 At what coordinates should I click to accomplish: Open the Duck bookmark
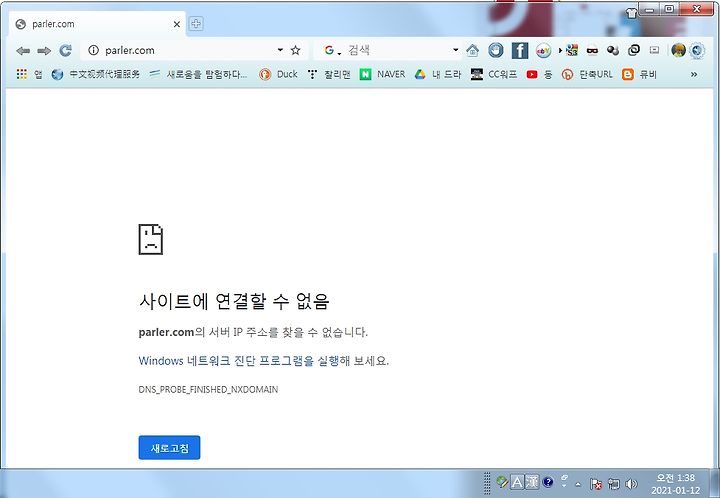tap(278, 74)
